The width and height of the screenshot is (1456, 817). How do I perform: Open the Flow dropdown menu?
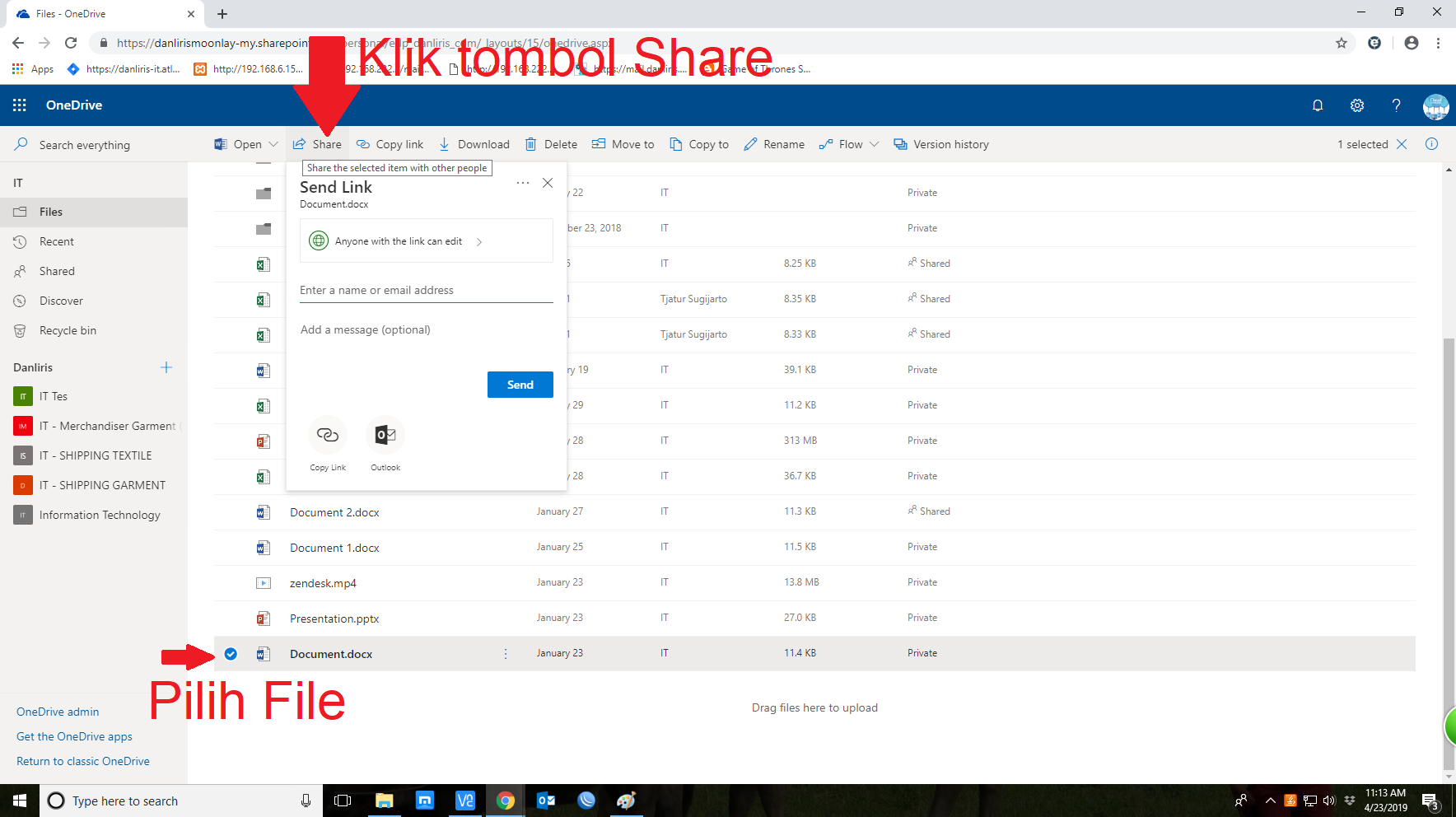point(873,143)
